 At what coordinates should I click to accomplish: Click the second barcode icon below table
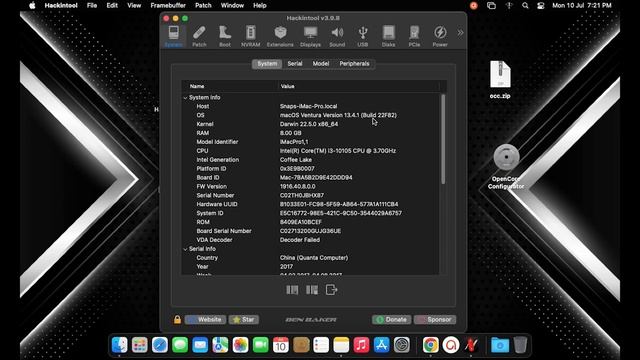(312, 290)
